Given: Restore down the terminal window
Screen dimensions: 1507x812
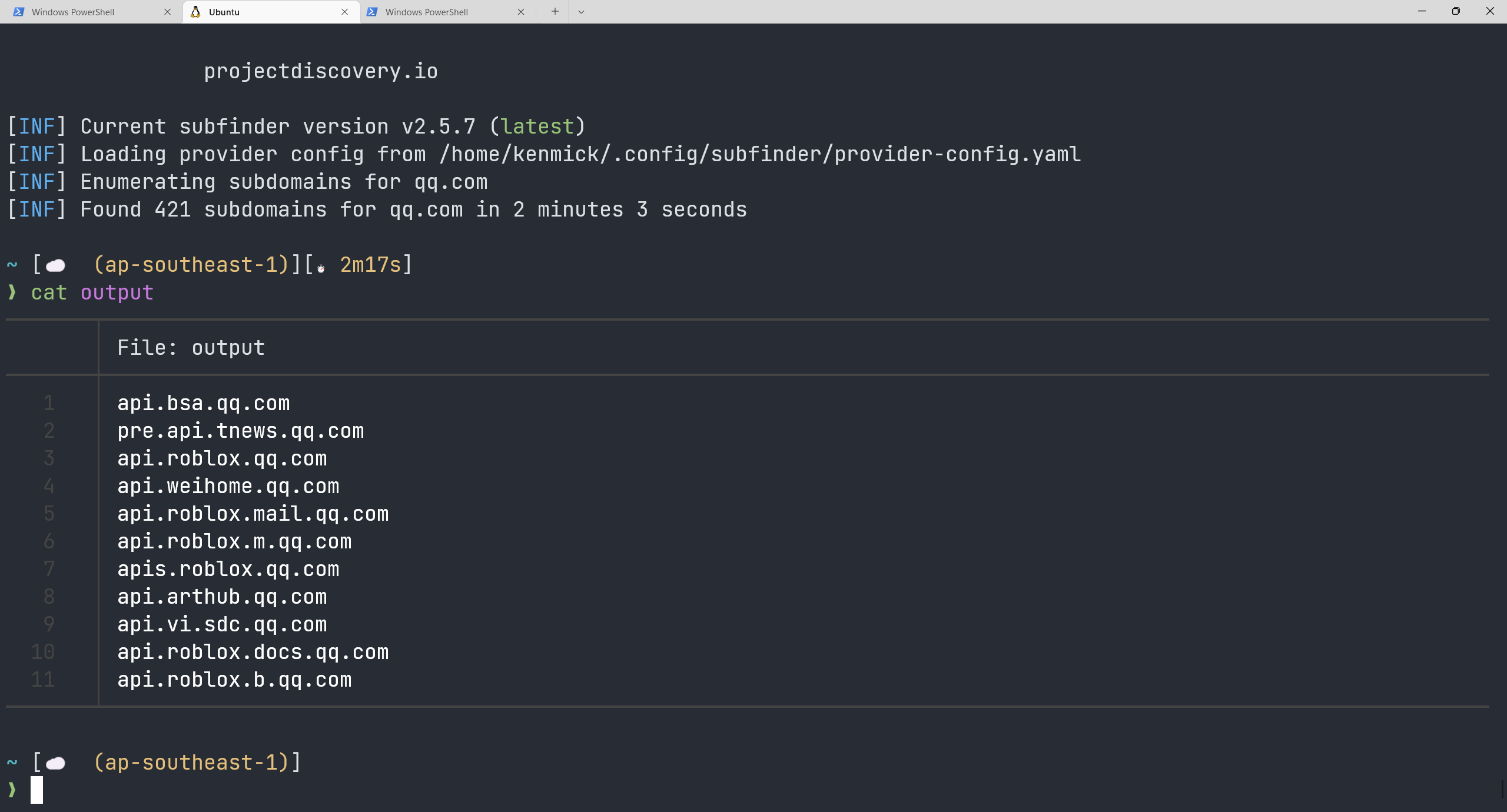Looking at the screenshot, I should [1456, 11].
